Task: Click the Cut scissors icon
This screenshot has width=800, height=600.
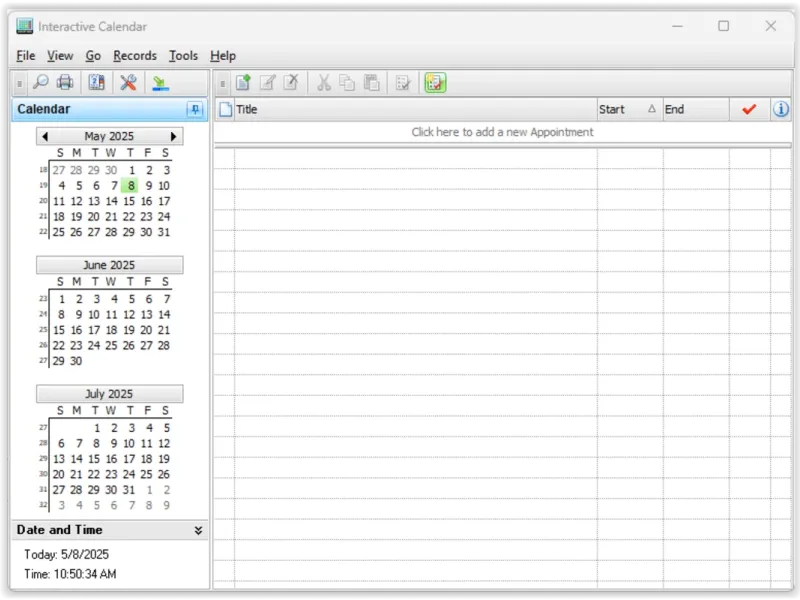Action: click(323, 83)
